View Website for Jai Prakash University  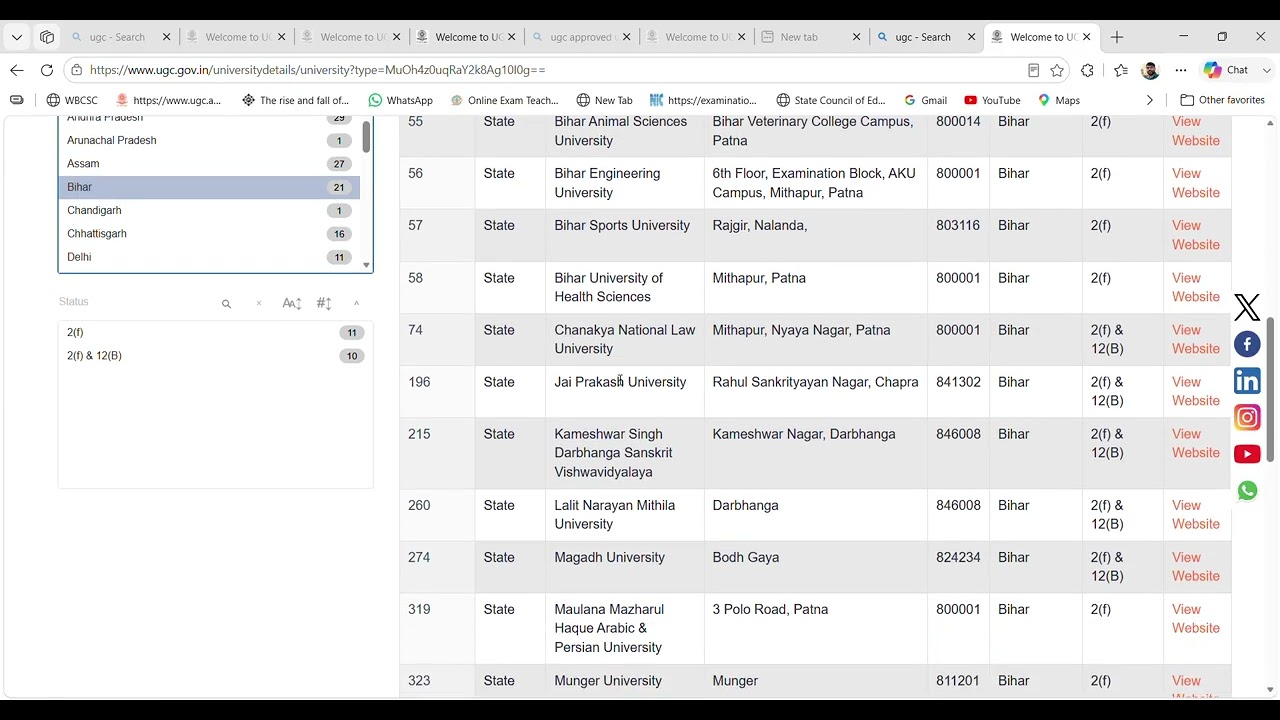click(x=1195, y=391)
